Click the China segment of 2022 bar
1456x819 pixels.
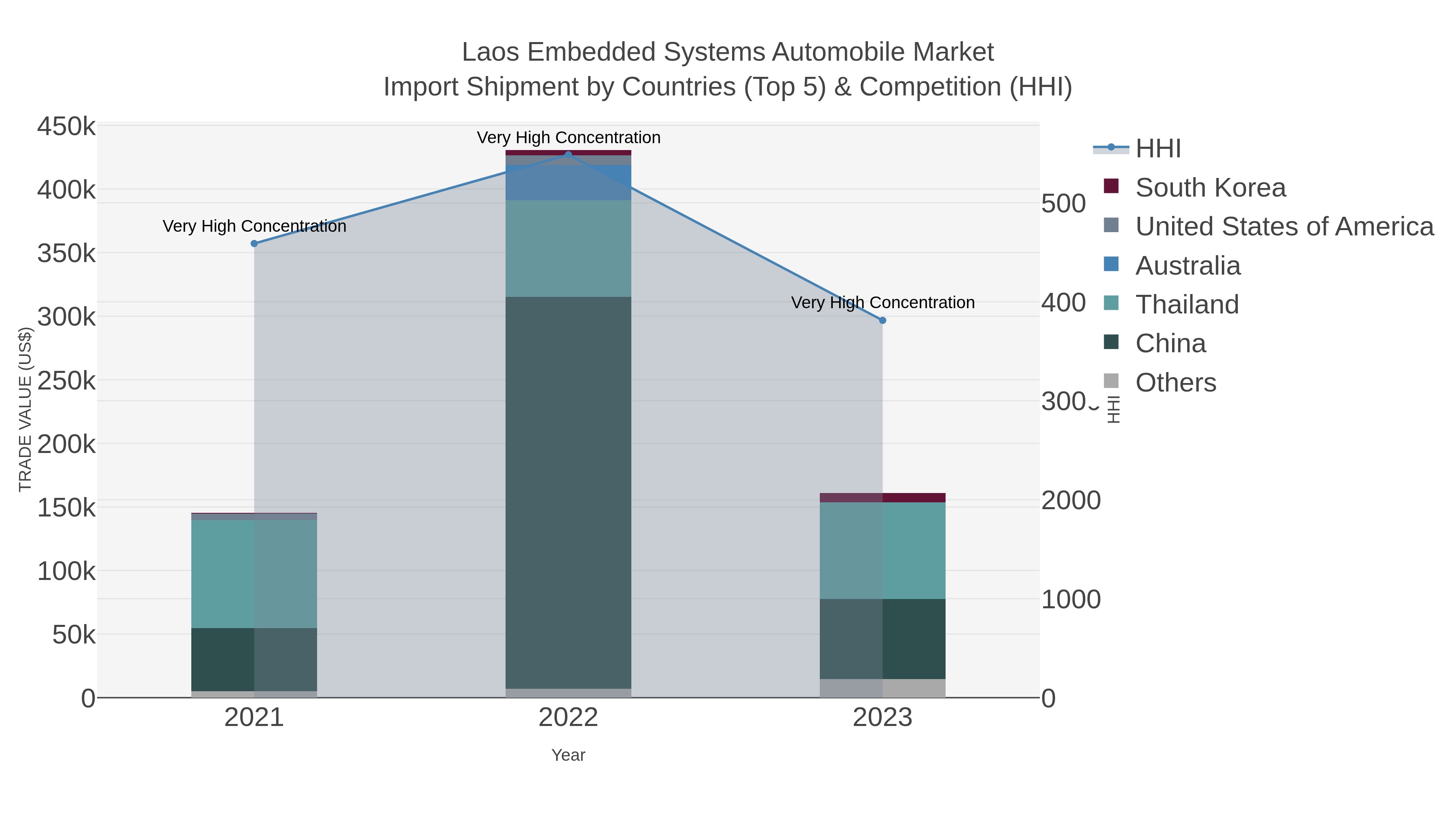(x=569, y=493)
